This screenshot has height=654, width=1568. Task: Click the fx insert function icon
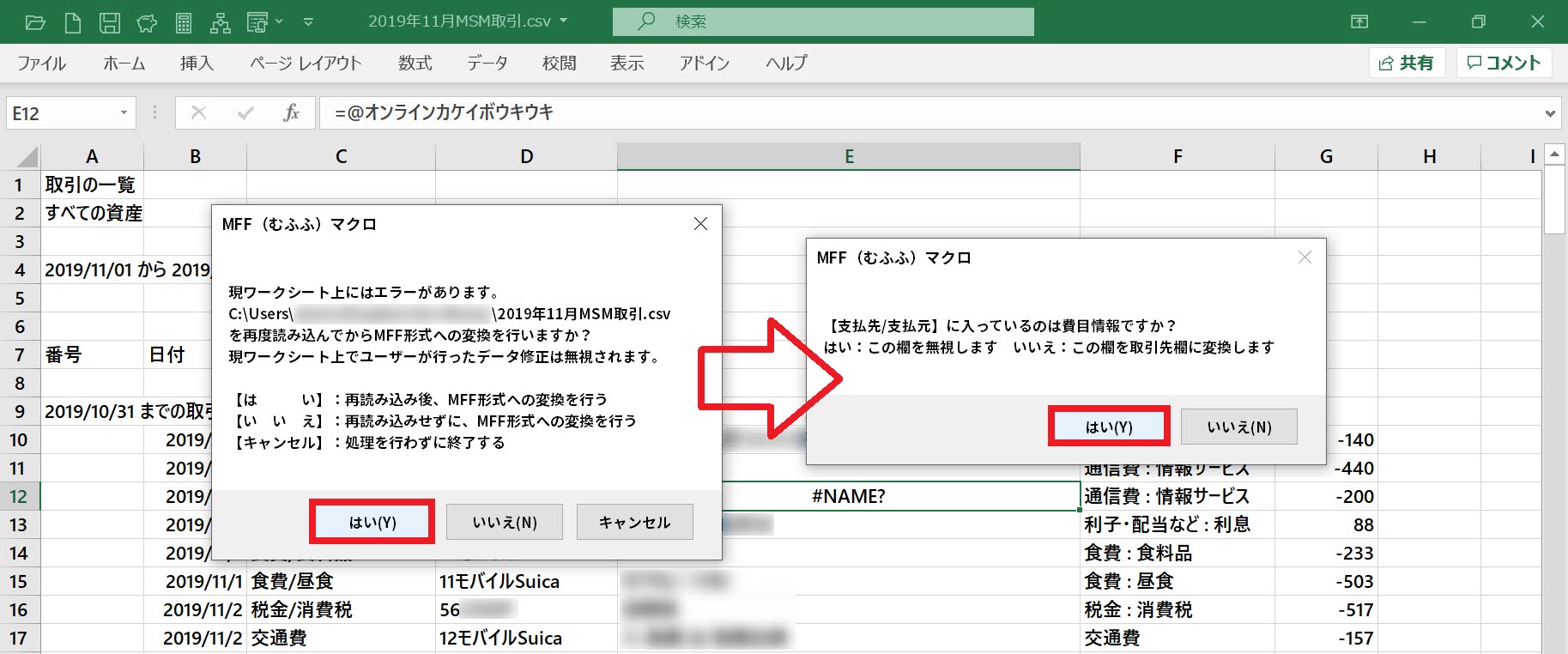(291, 112)
